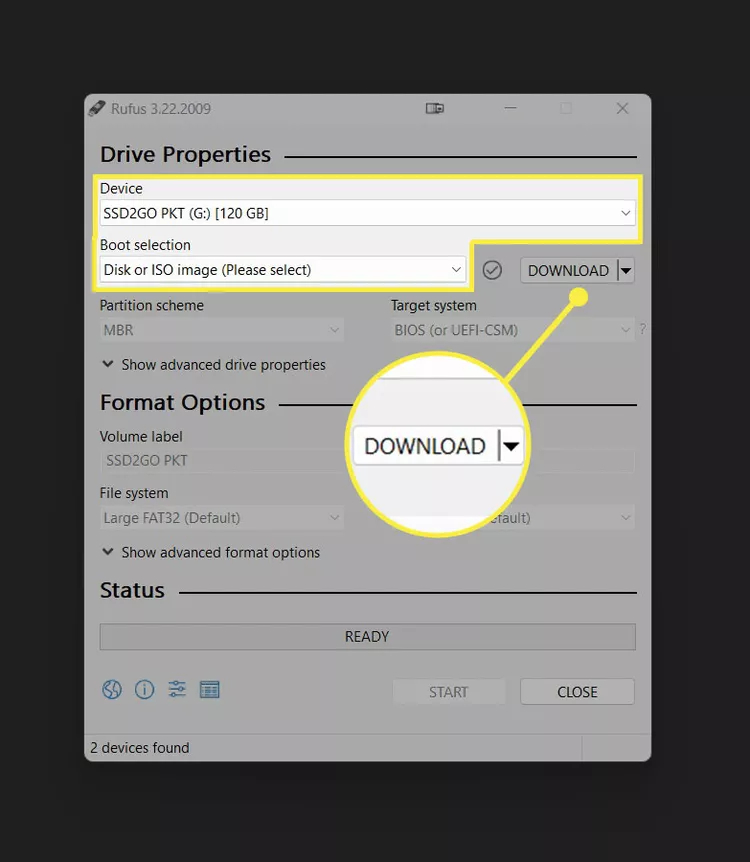Screen dimensions: 750x862
Task: Open the language globe icon
Action: point(112,689)
